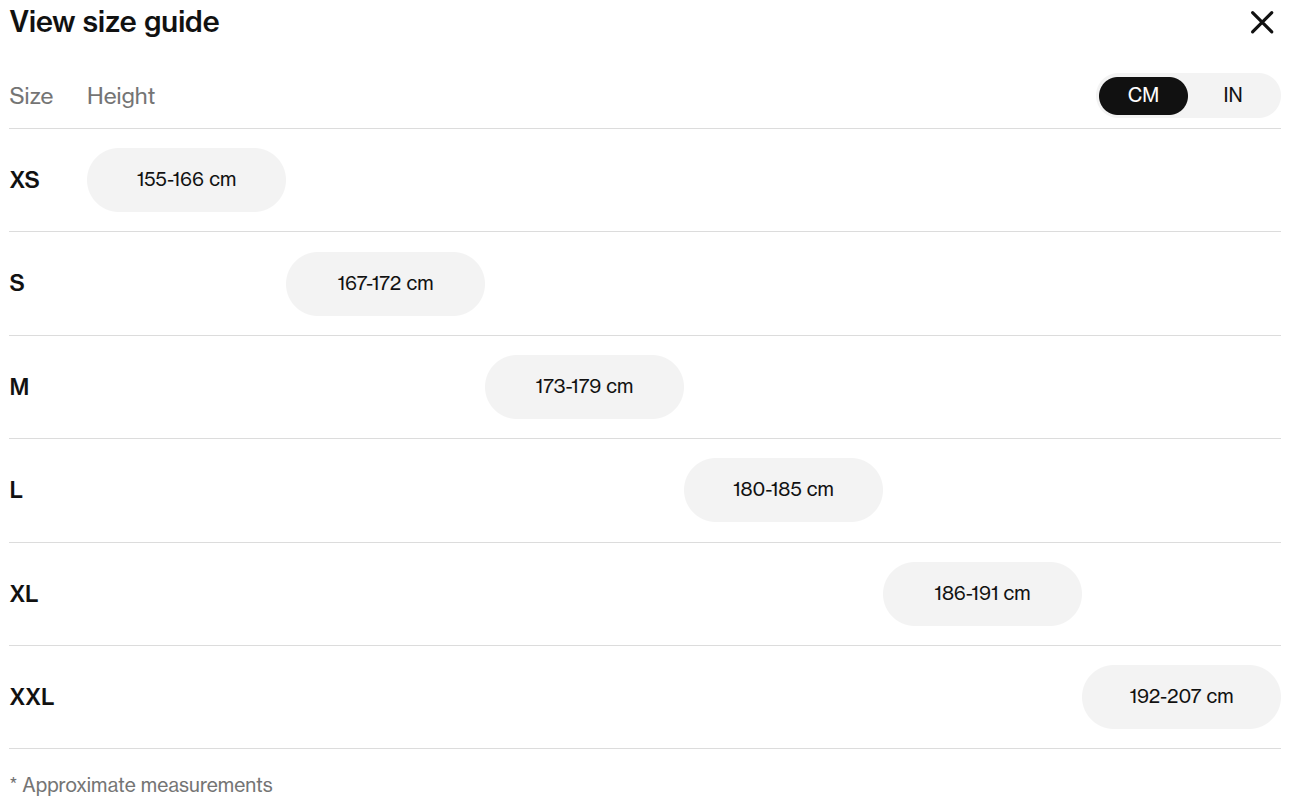Close the size guide with X icon
This screenshot has height=811, width=1292.
point(1262,23)
